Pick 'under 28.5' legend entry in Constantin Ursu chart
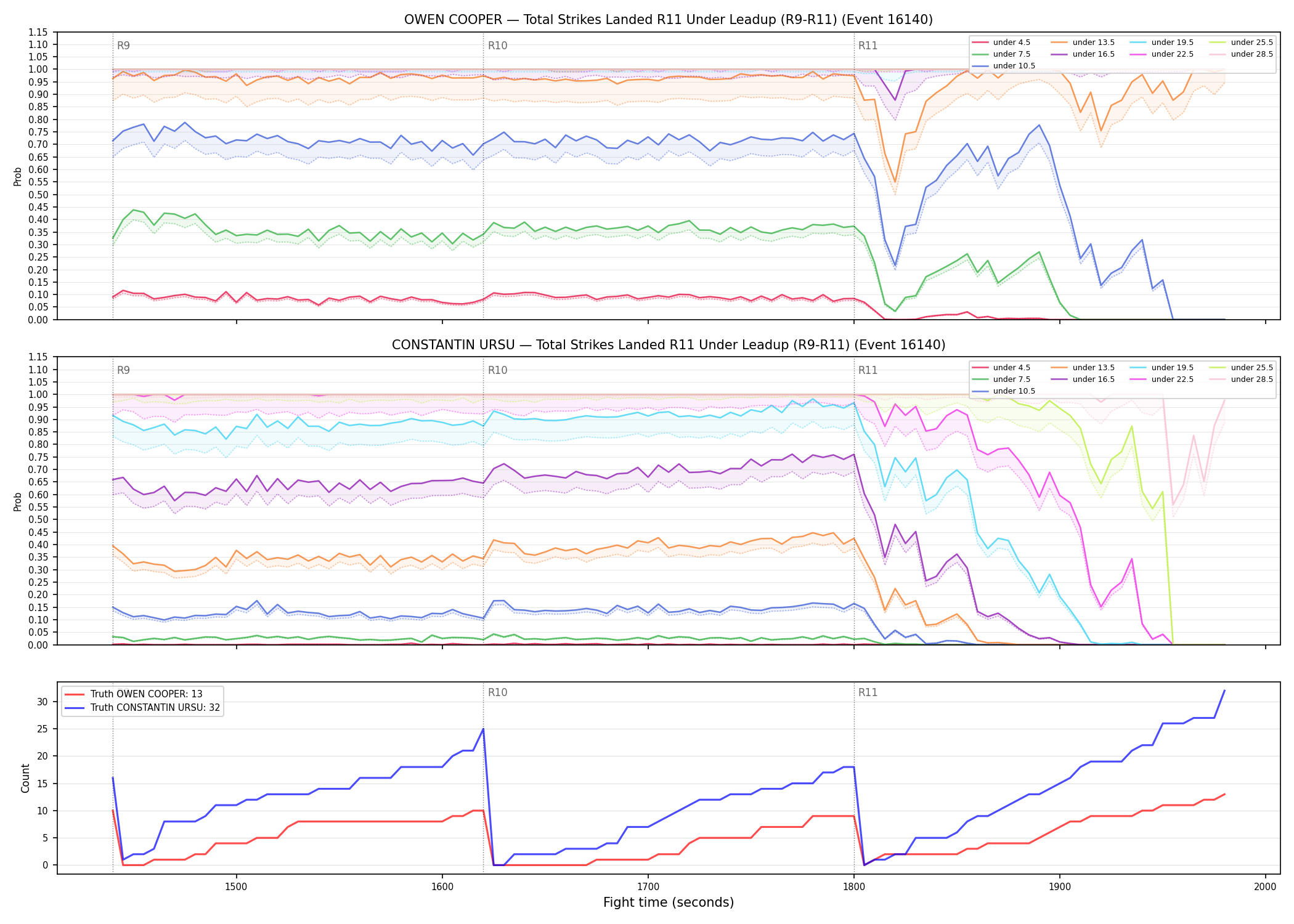The image size is (1294, 924). click(1241, 379)
